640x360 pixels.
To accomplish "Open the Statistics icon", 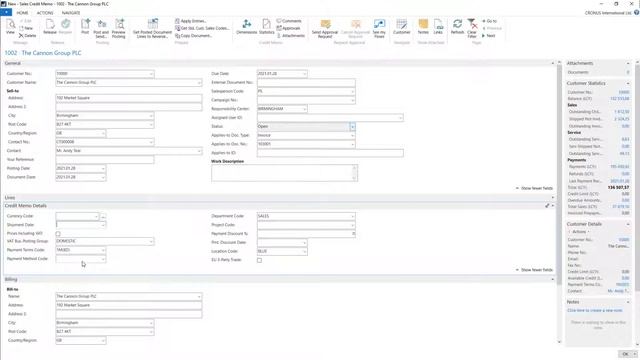I will pyautogui.click(x=267, y=27).
